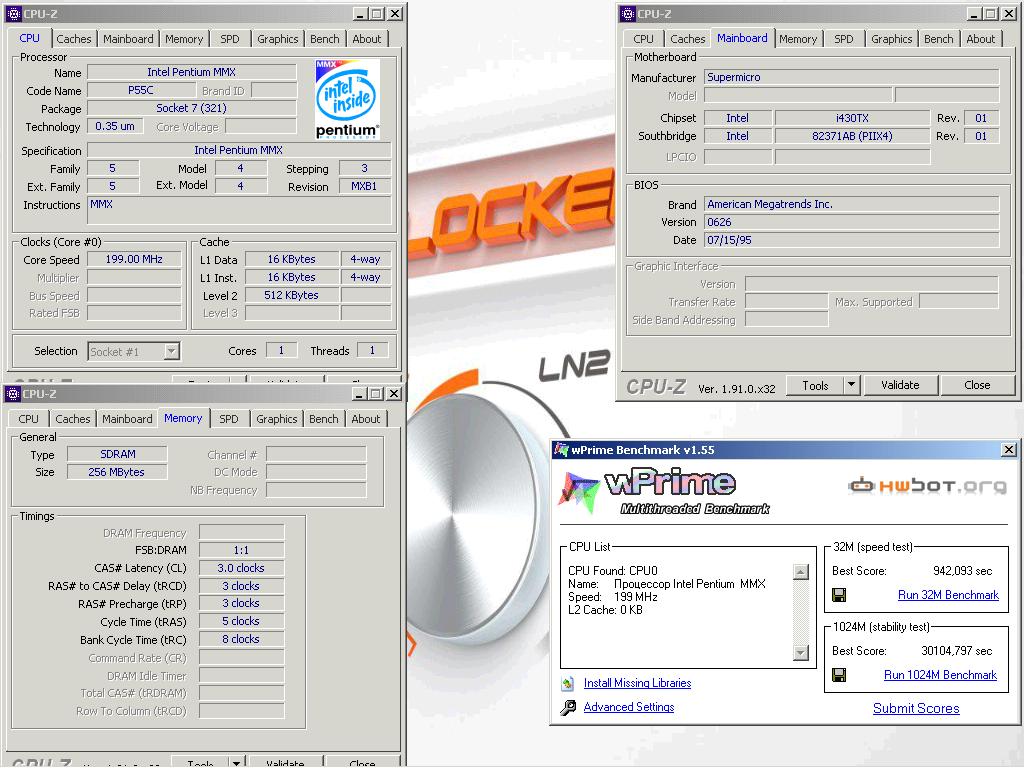Click CPU List scrollbar down arrow
Viewport: 1024px width, 768px height.
pos(801,652)
